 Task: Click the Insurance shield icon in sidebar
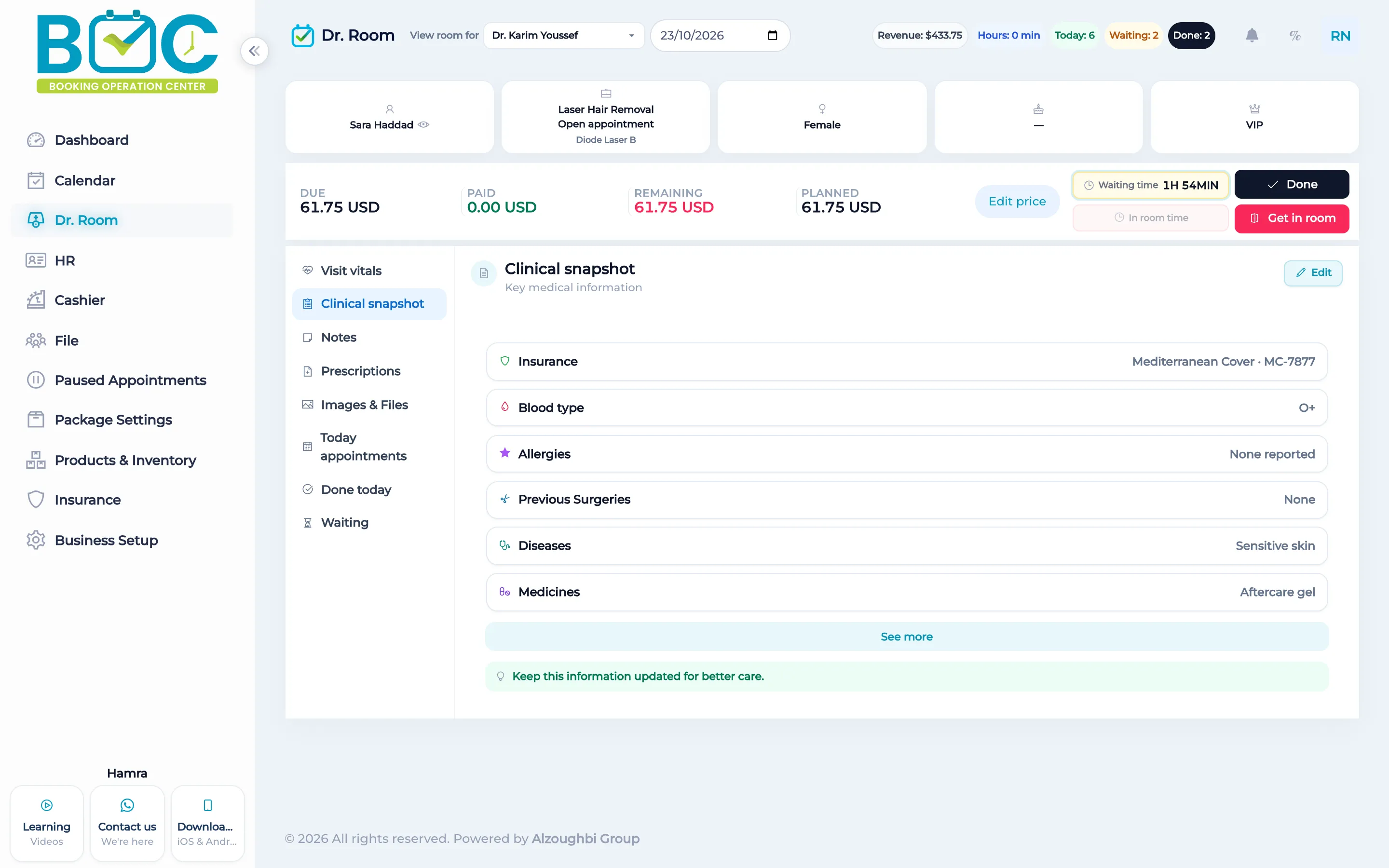click(x=36, y=500)
